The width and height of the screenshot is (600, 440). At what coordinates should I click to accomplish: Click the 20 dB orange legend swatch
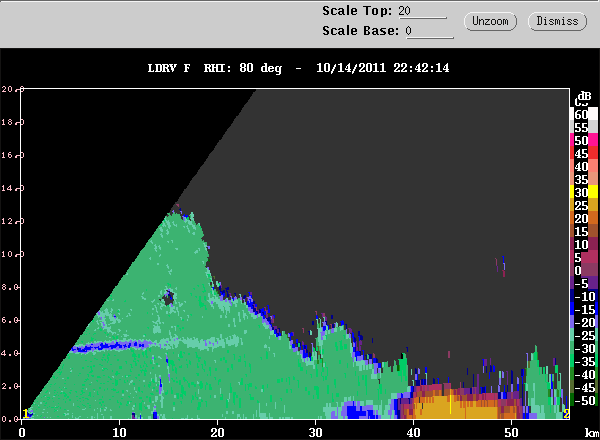[592, 217]
